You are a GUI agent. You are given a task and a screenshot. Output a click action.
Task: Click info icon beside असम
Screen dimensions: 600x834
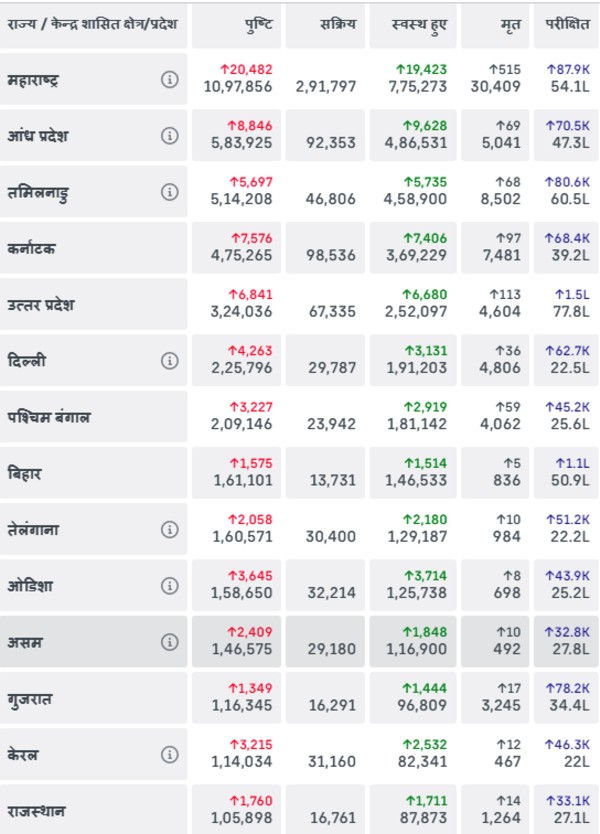pos(169,641)
